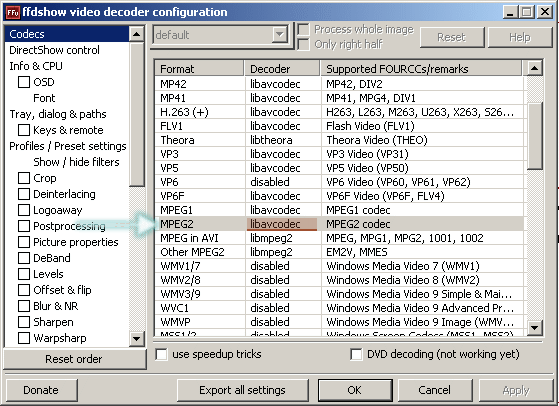The image size is (559, 406).
Task: Check the DeBand checkbox
Action: [24, 258]
